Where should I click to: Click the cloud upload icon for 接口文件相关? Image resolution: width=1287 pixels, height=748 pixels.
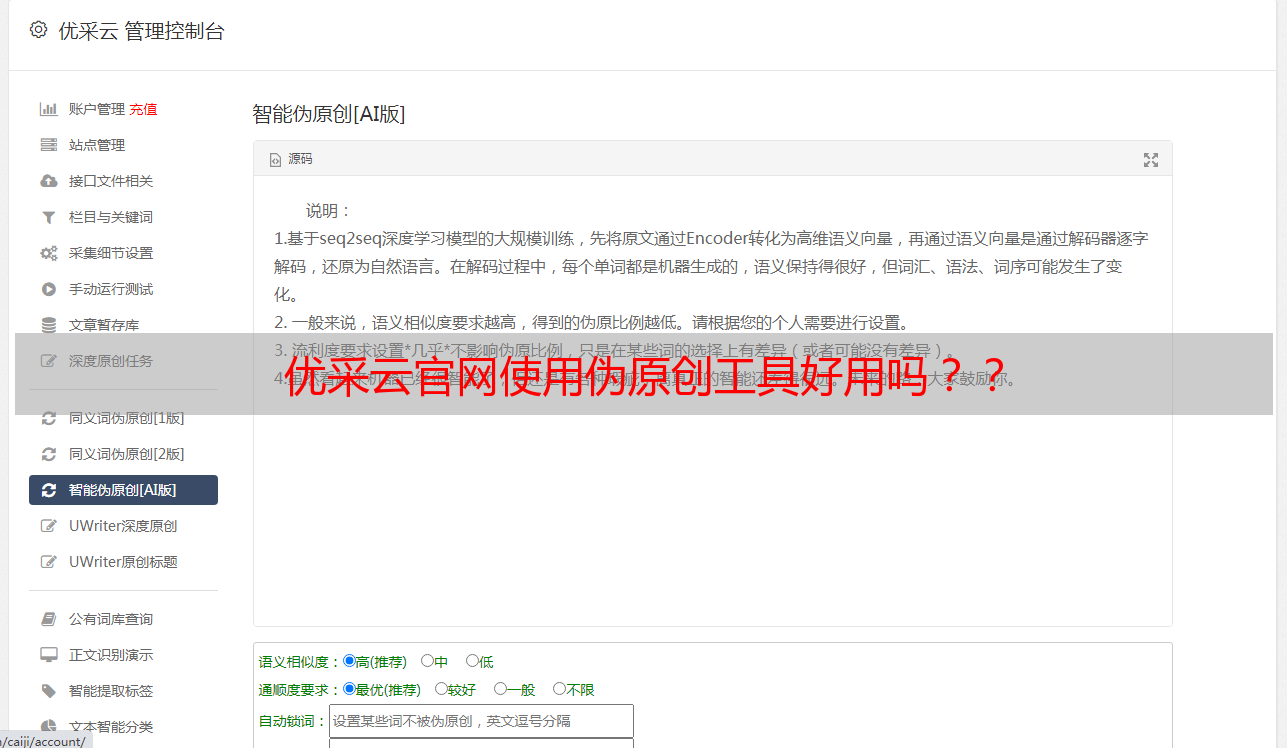click(x=48, y=181)
